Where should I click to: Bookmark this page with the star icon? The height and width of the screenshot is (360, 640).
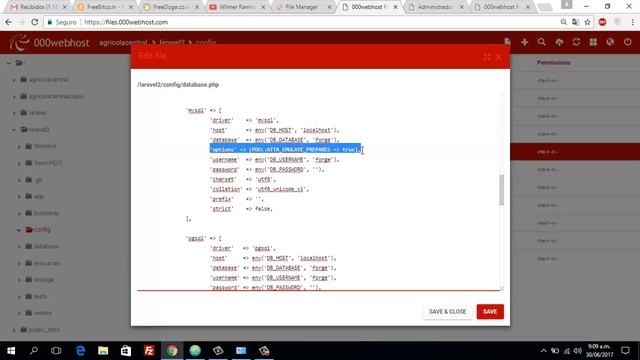(587, 22)
